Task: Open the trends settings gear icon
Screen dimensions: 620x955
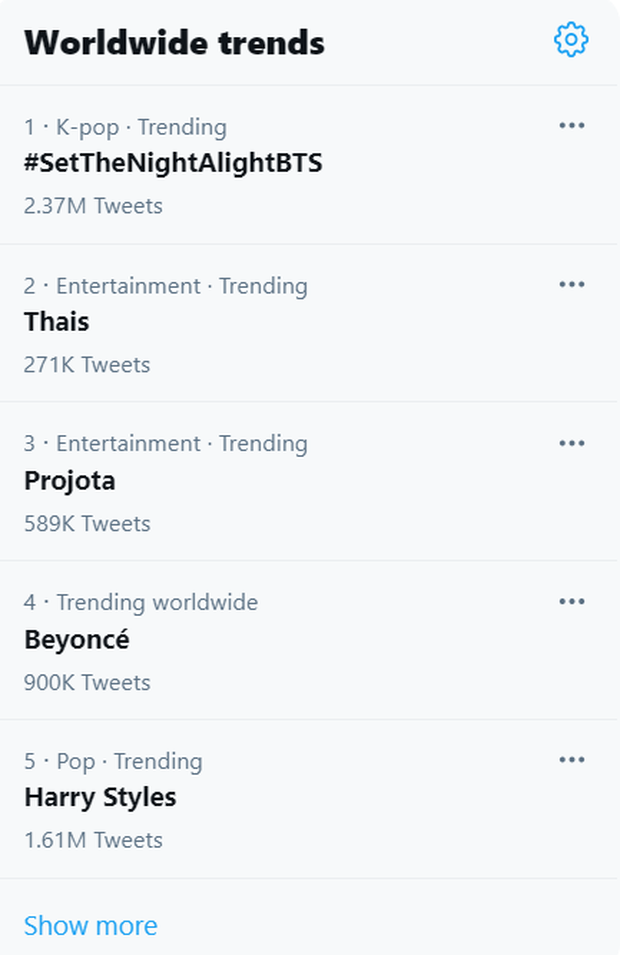Action: pyautogui.click(x=571, y=40)
